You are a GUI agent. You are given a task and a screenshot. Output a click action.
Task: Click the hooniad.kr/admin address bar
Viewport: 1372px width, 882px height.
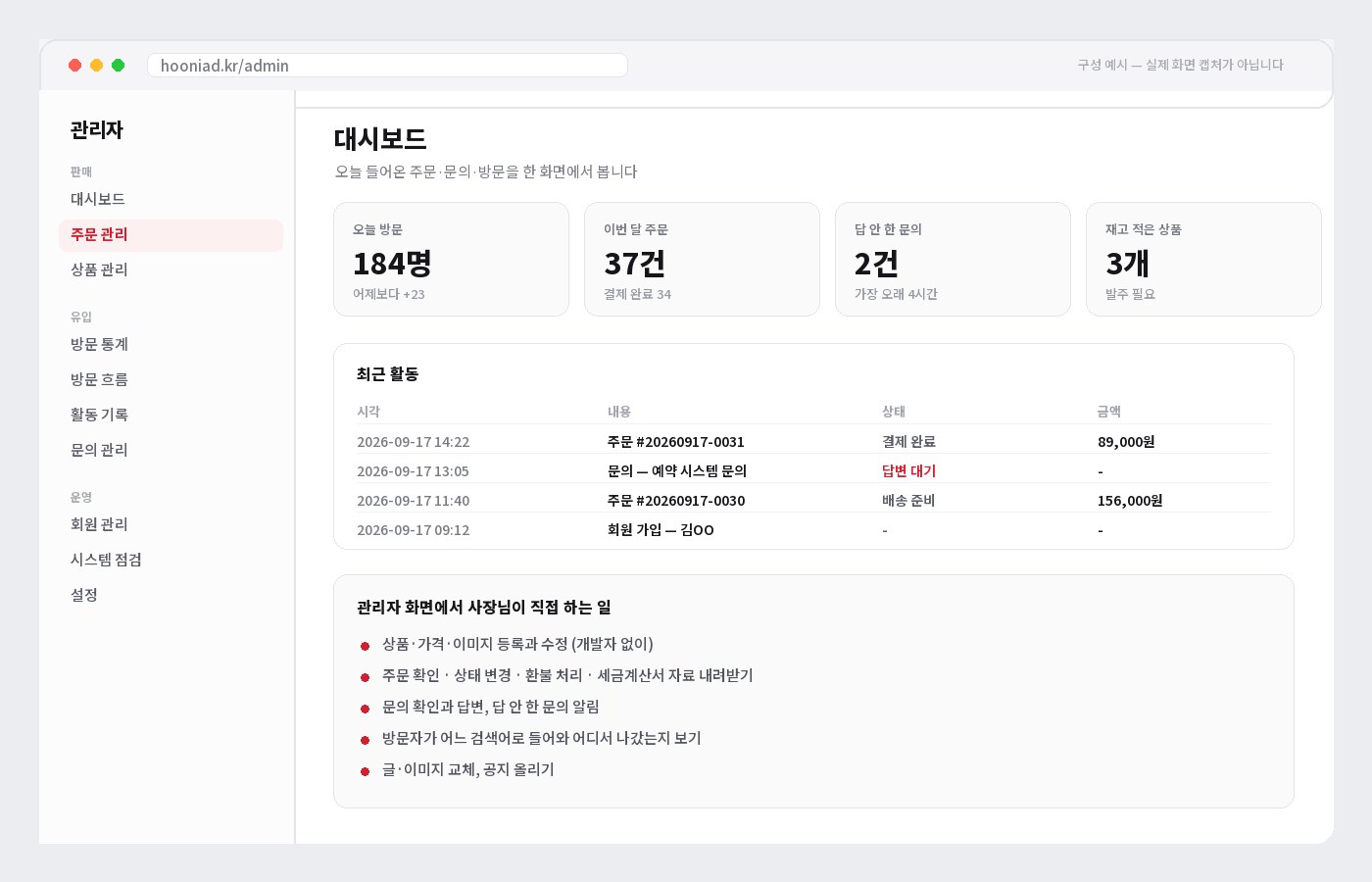click(x=387, y=65)
